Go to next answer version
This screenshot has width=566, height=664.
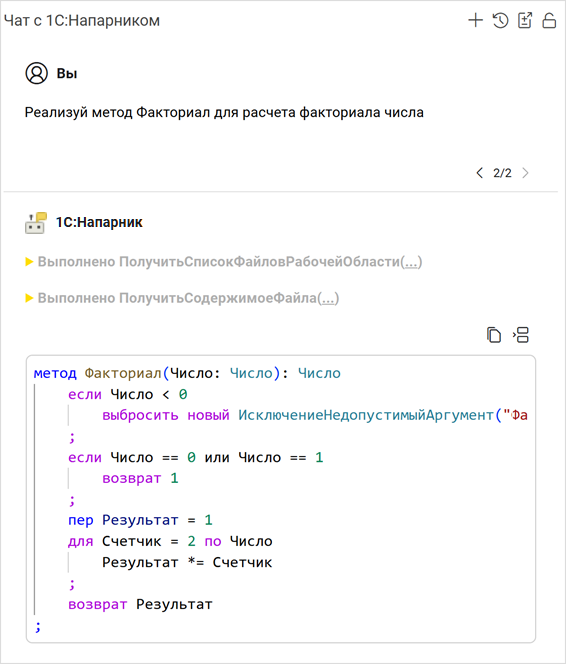(525, 173)
